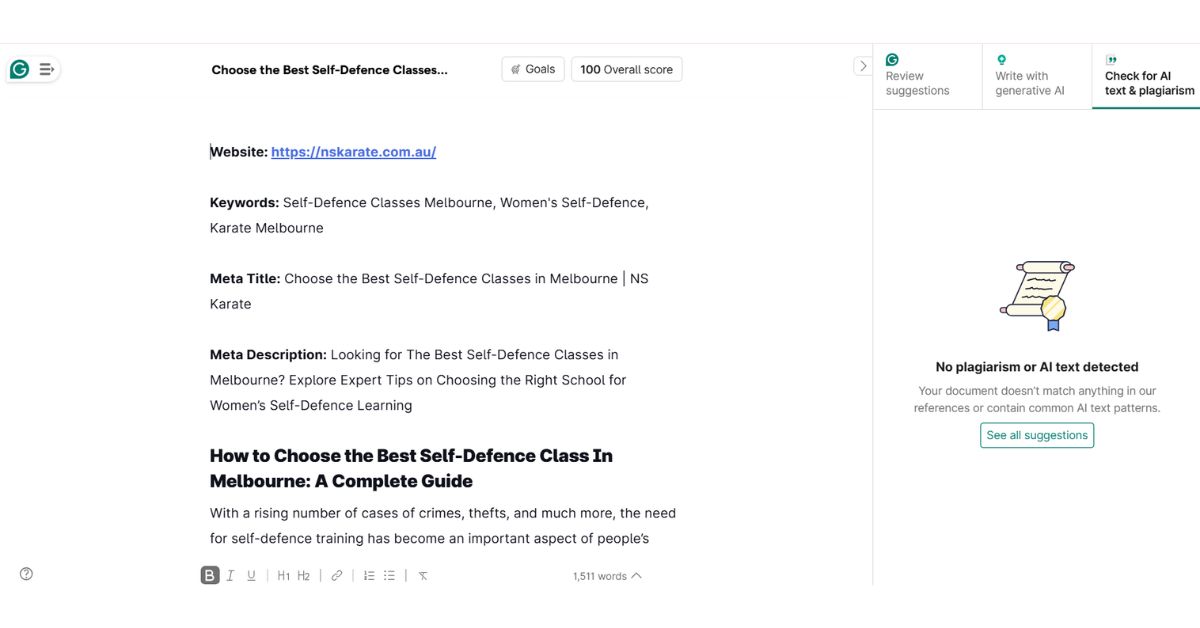Clear formatting with the Tx icon
The width and height of the screenshot is (1200, 628).
pyautogui.click(x=423, y=575)
